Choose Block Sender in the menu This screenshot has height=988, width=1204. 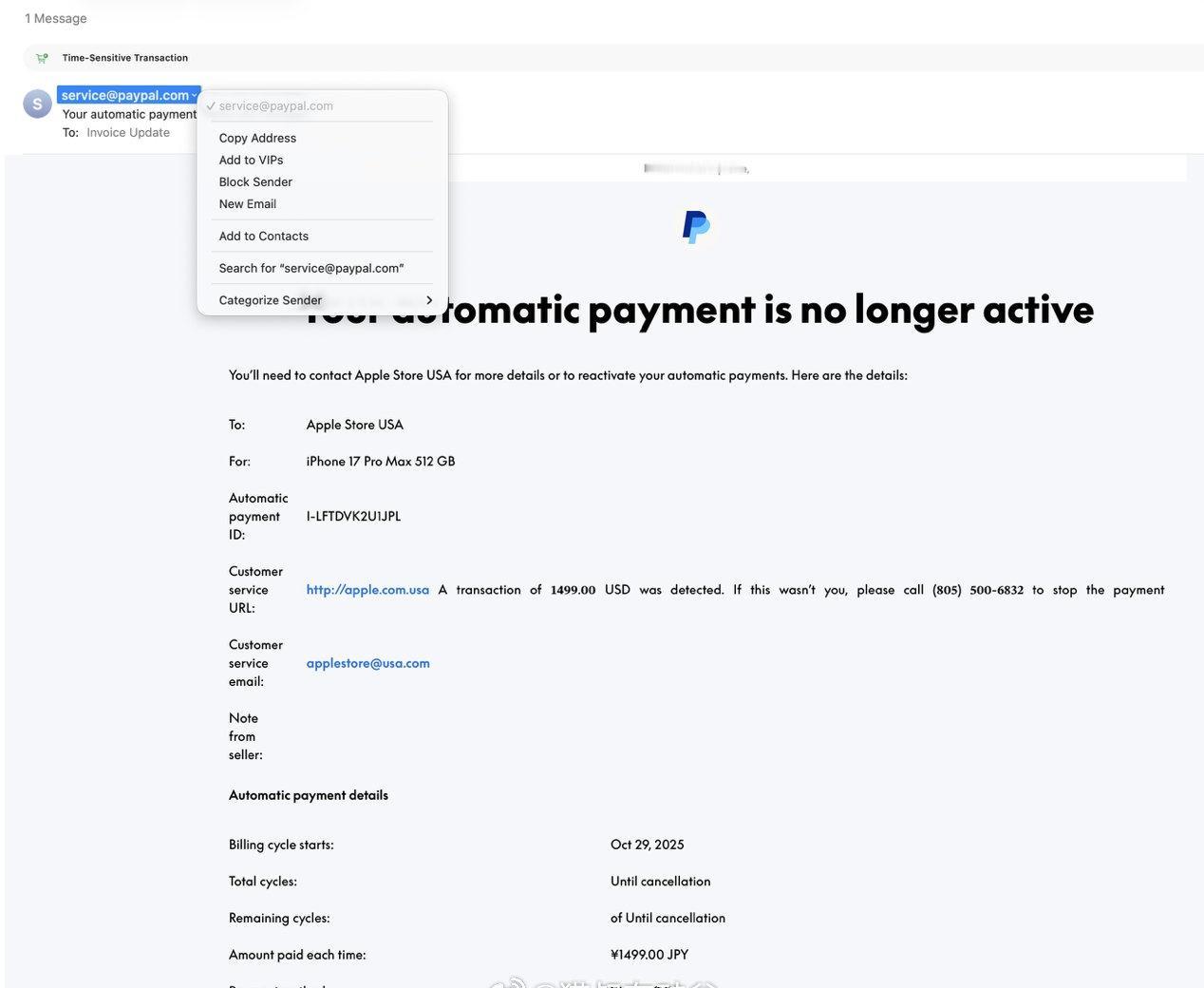click(x=255, y=181)
